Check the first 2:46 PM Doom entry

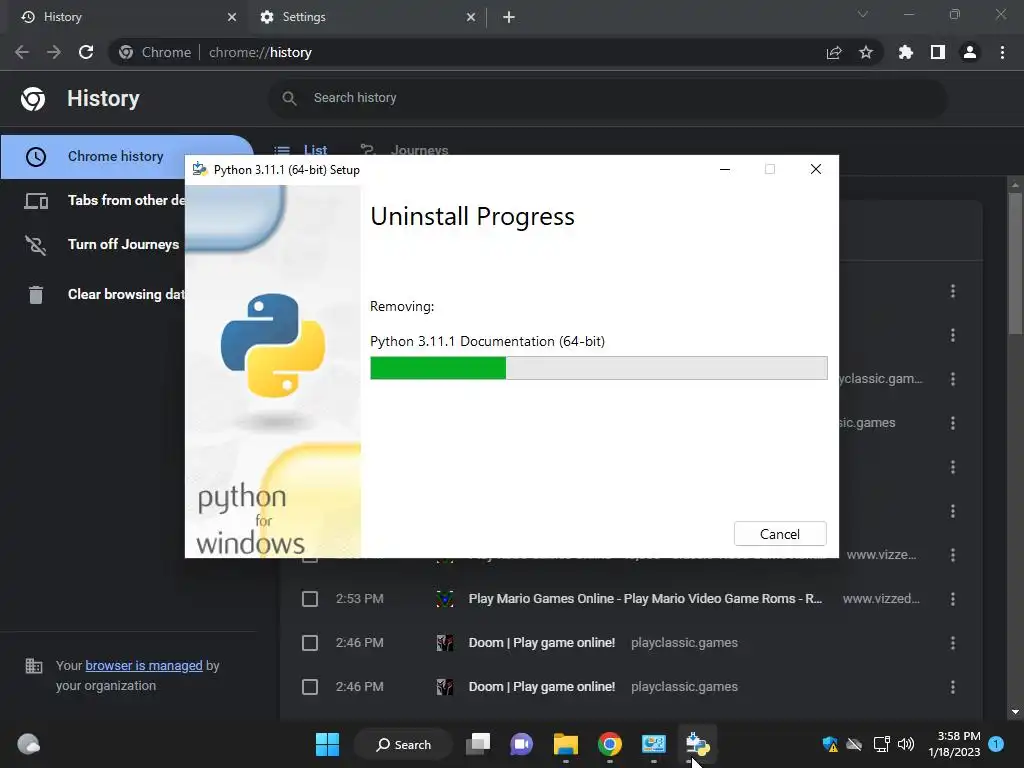(x=310, y=643)
